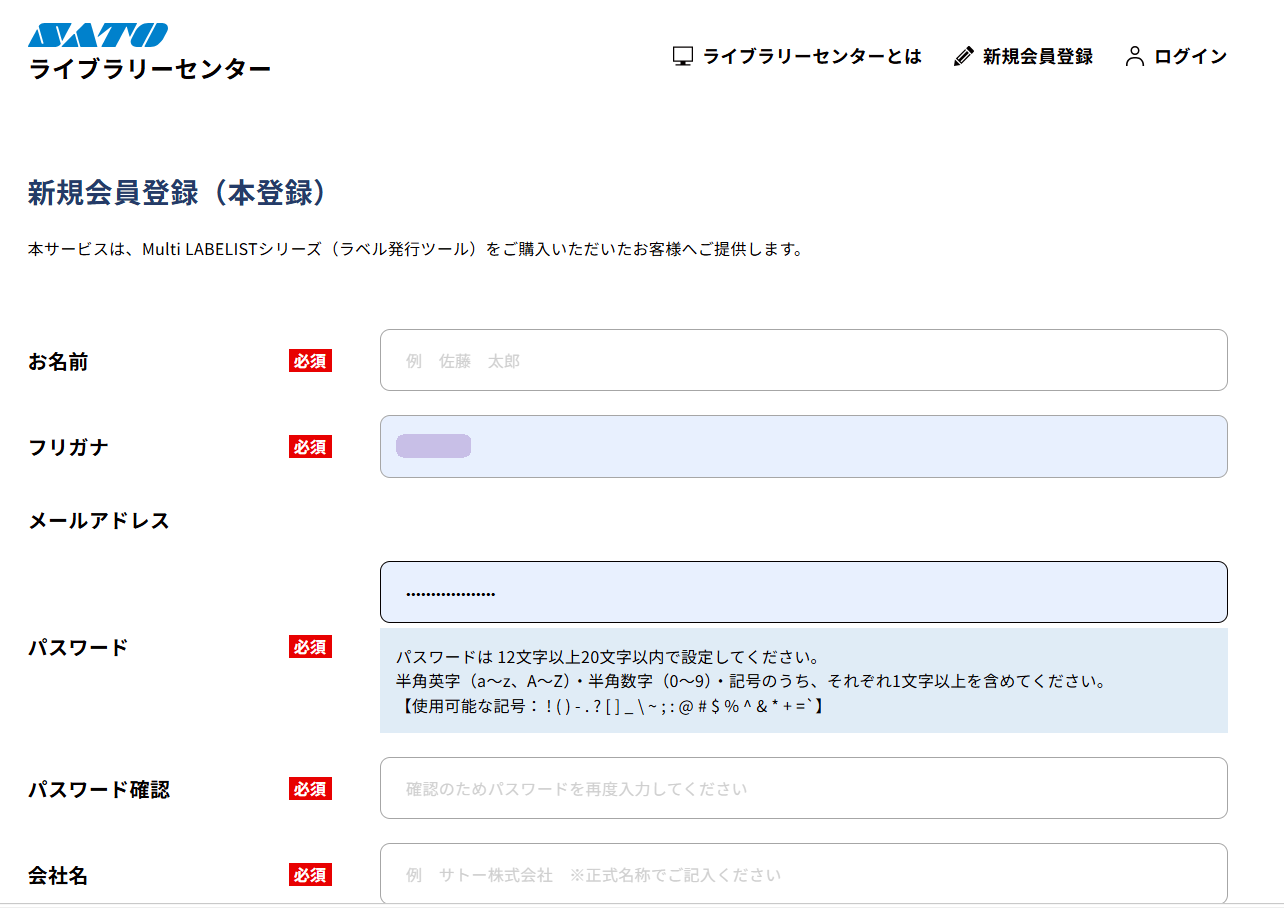
Task: Click the Multi LABELIST service description text
Action: (416, 249)
